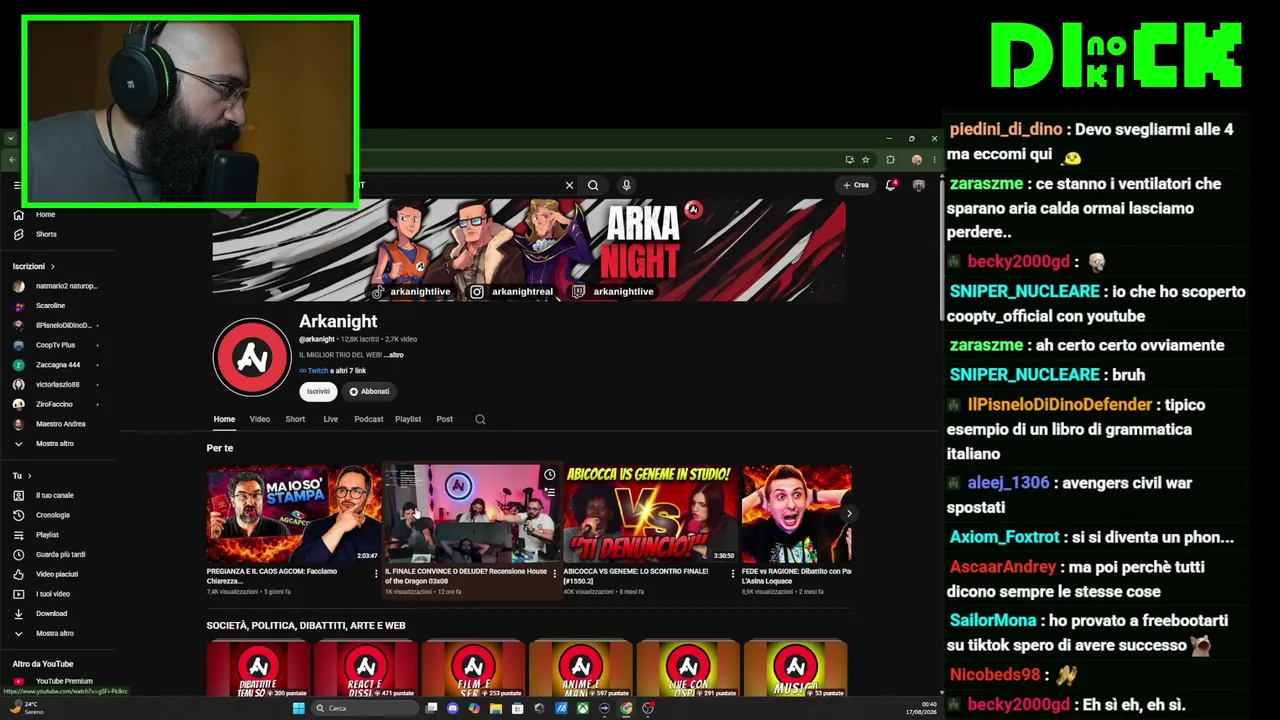This screenshot has height=720, width=1280.
Task: Add House of the Dragon video to Watch Later
Action: coord(549,474)
